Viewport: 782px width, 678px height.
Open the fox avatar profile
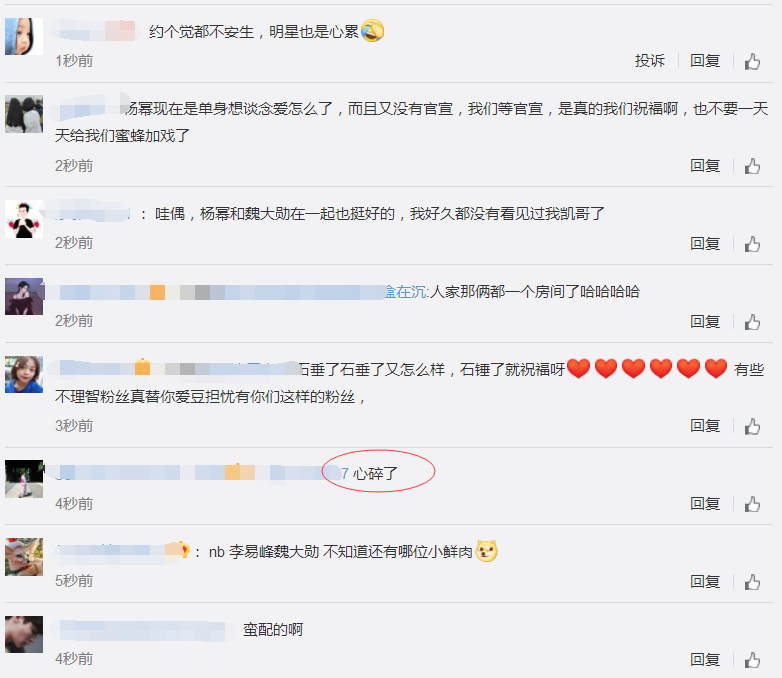(24, 557)
